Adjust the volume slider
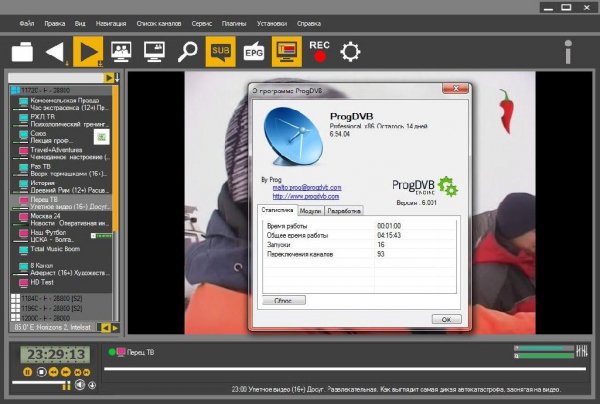Image resolution: width=600 pixels, height=404 pixels. tap(41, 384)
